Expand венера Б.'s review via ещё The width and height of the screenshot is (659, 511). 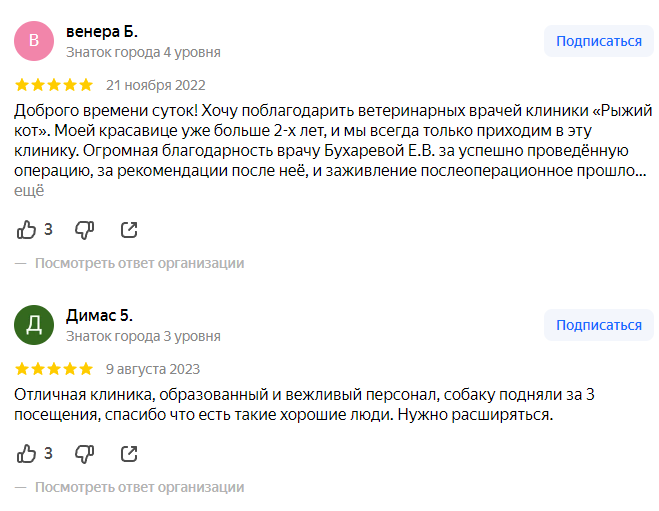pos(29,191)
